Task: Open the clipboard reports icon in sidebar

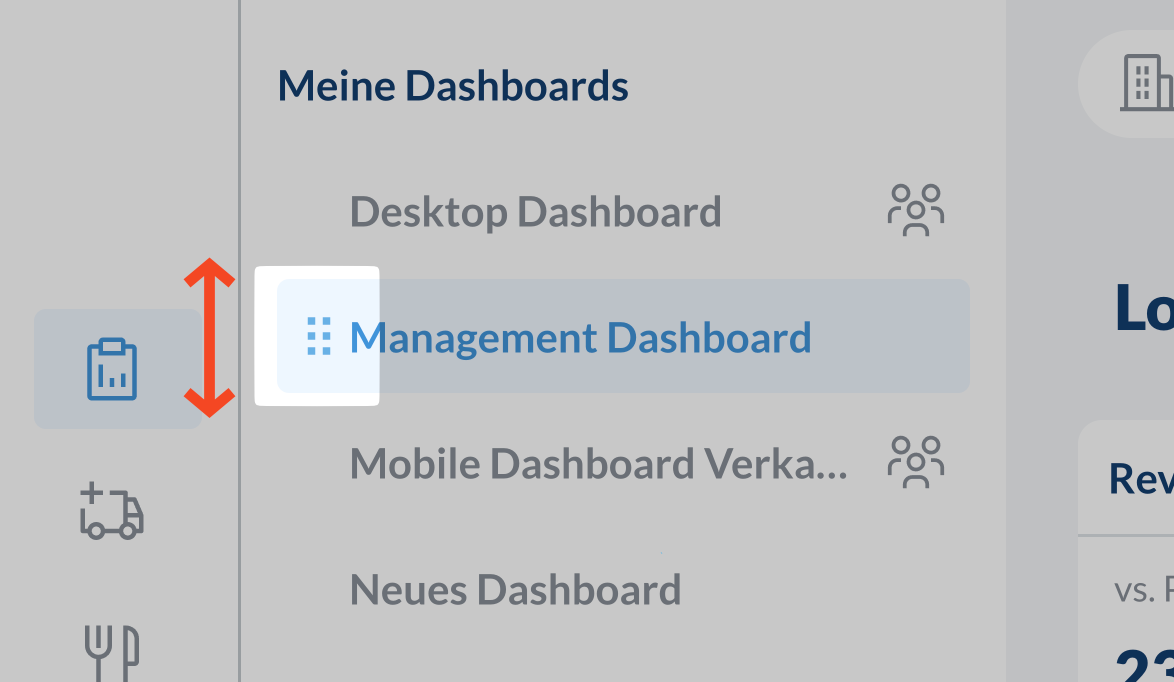Action: click(x=111, y=369)
